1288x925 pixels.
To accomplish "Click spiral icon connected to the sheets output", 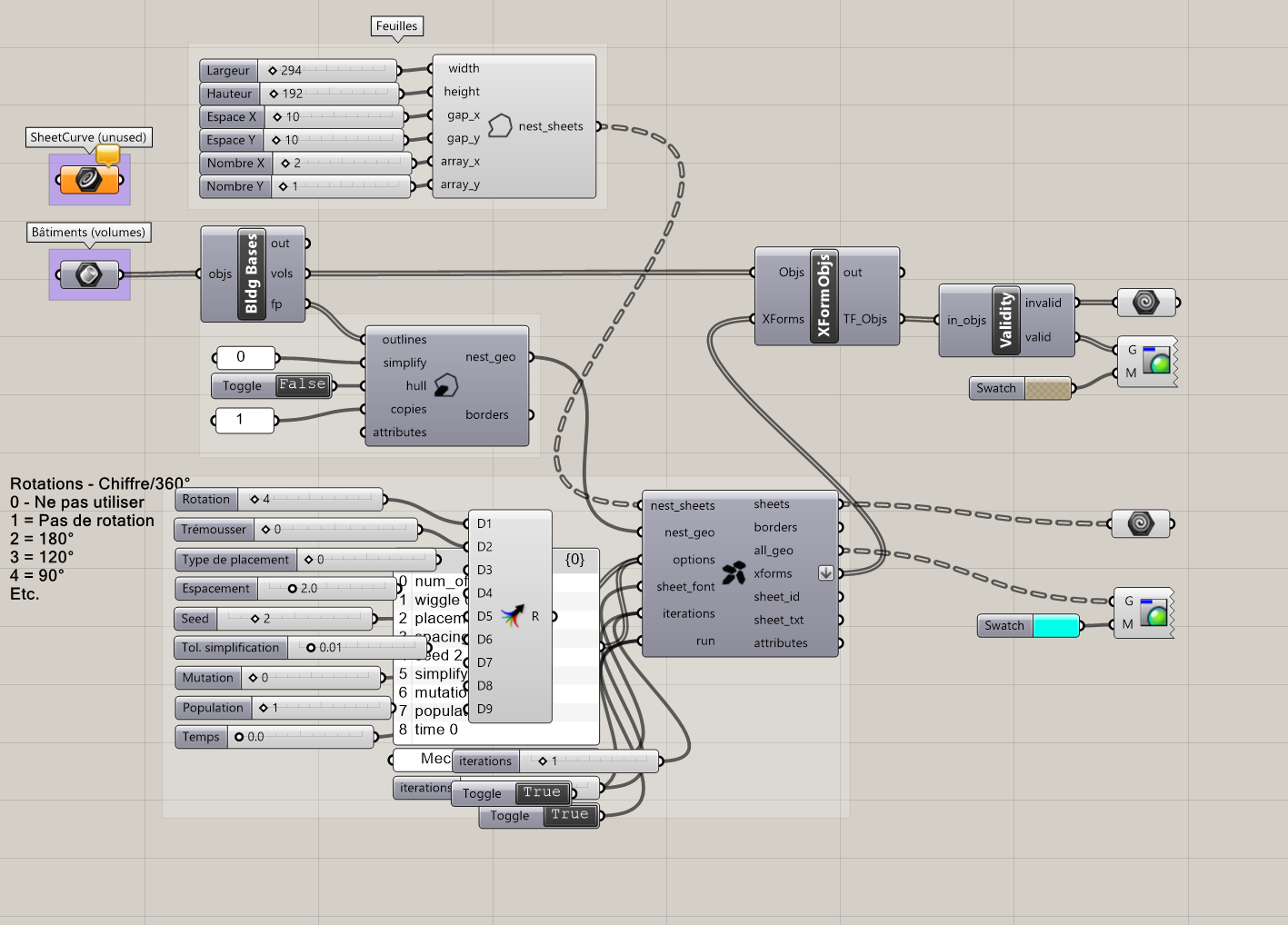I will (x=1141, y=523).
